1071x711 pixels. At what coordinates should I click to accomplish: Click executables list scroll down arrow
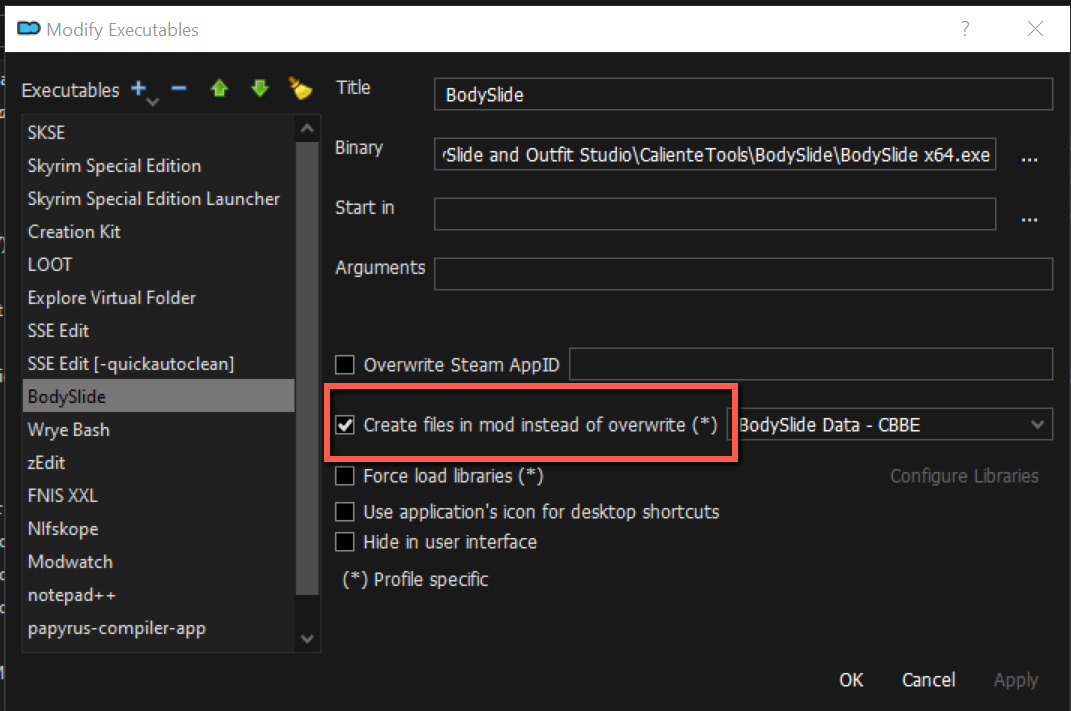click(x=307, y=639)
